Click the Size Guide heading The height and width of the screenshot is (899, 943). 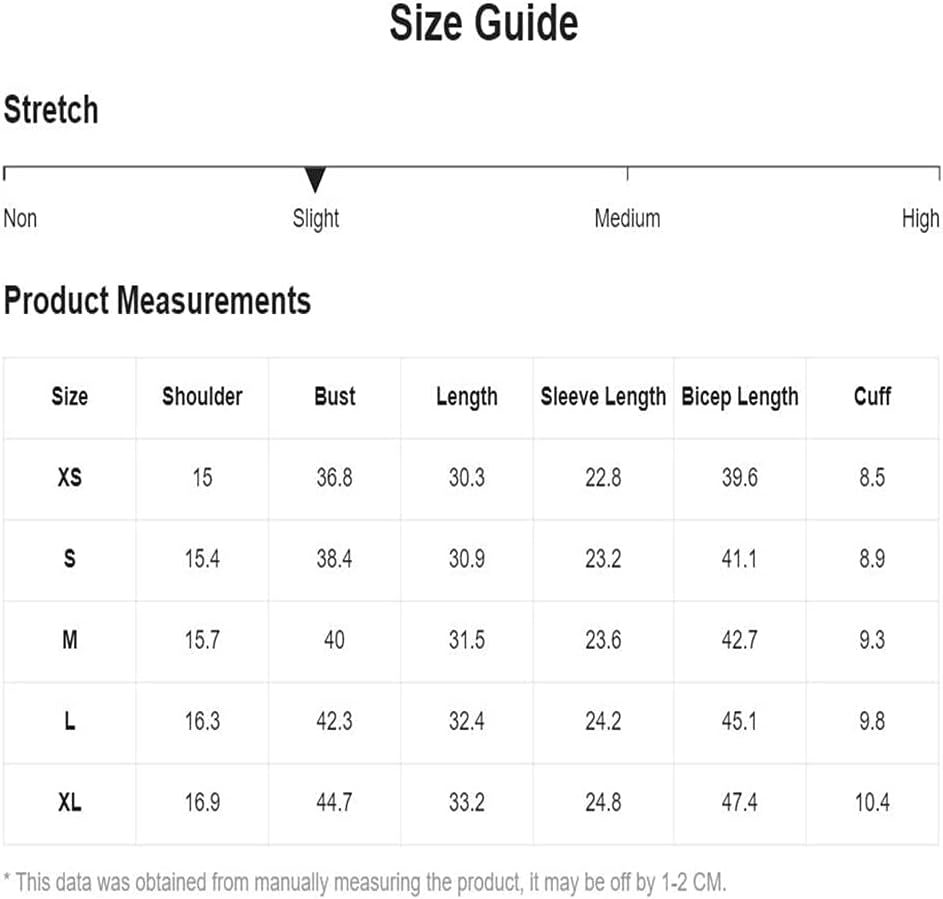pyautogui.click(x=484, y=23)
